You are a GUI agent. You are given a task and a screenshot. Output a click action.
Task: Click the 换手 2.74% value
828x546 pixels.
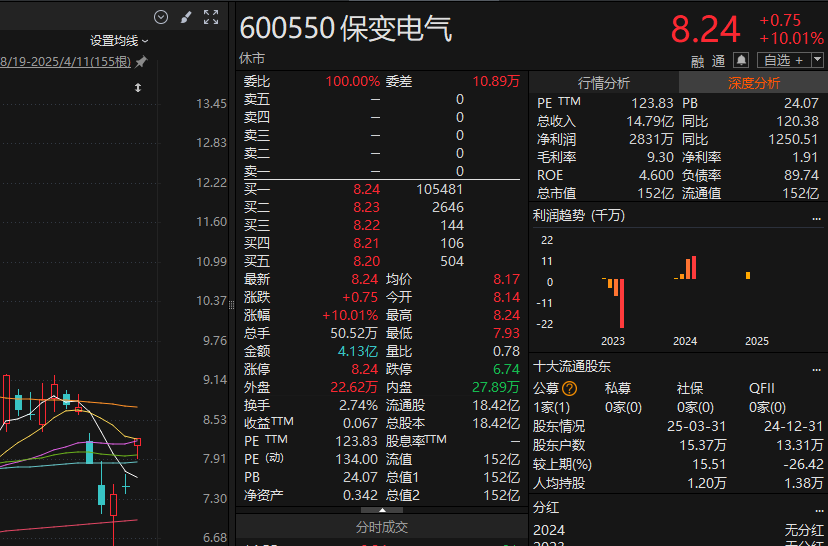tap(358, 405)
